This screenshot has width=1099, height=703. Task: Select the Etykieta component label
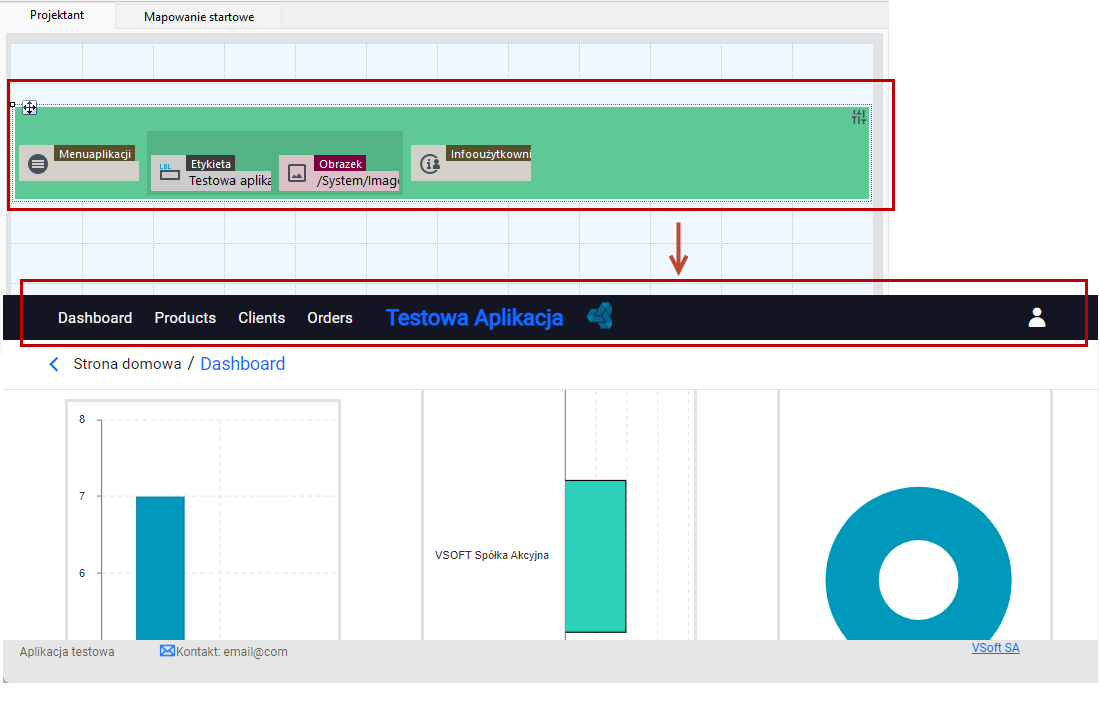pos(211,163)
